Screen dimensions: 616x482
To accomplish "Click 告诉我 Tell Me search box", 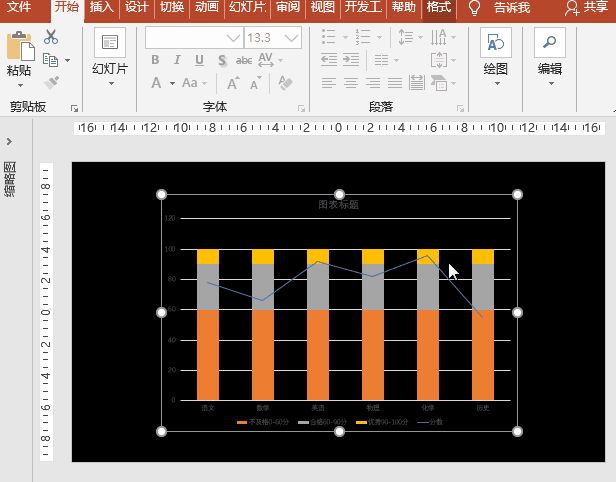I will pos(512,7).
